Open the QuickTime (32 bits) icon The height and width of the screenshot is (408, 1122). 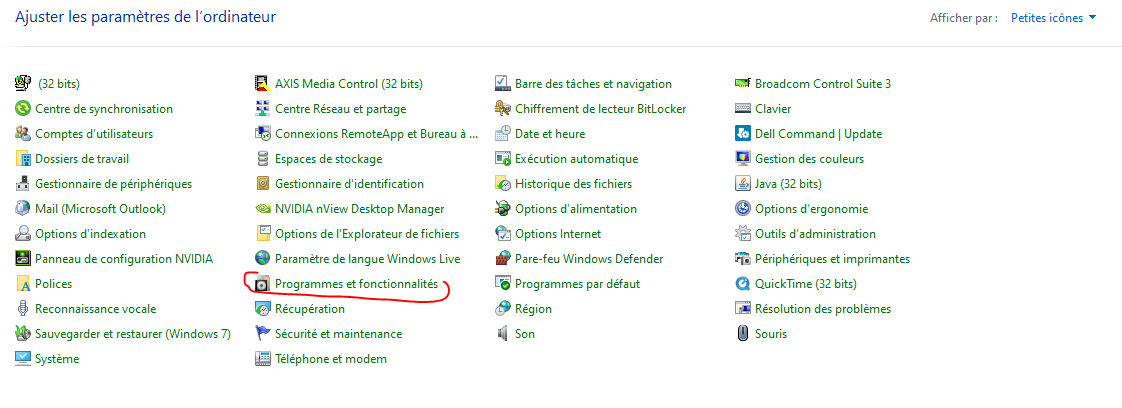pos(742,284)
